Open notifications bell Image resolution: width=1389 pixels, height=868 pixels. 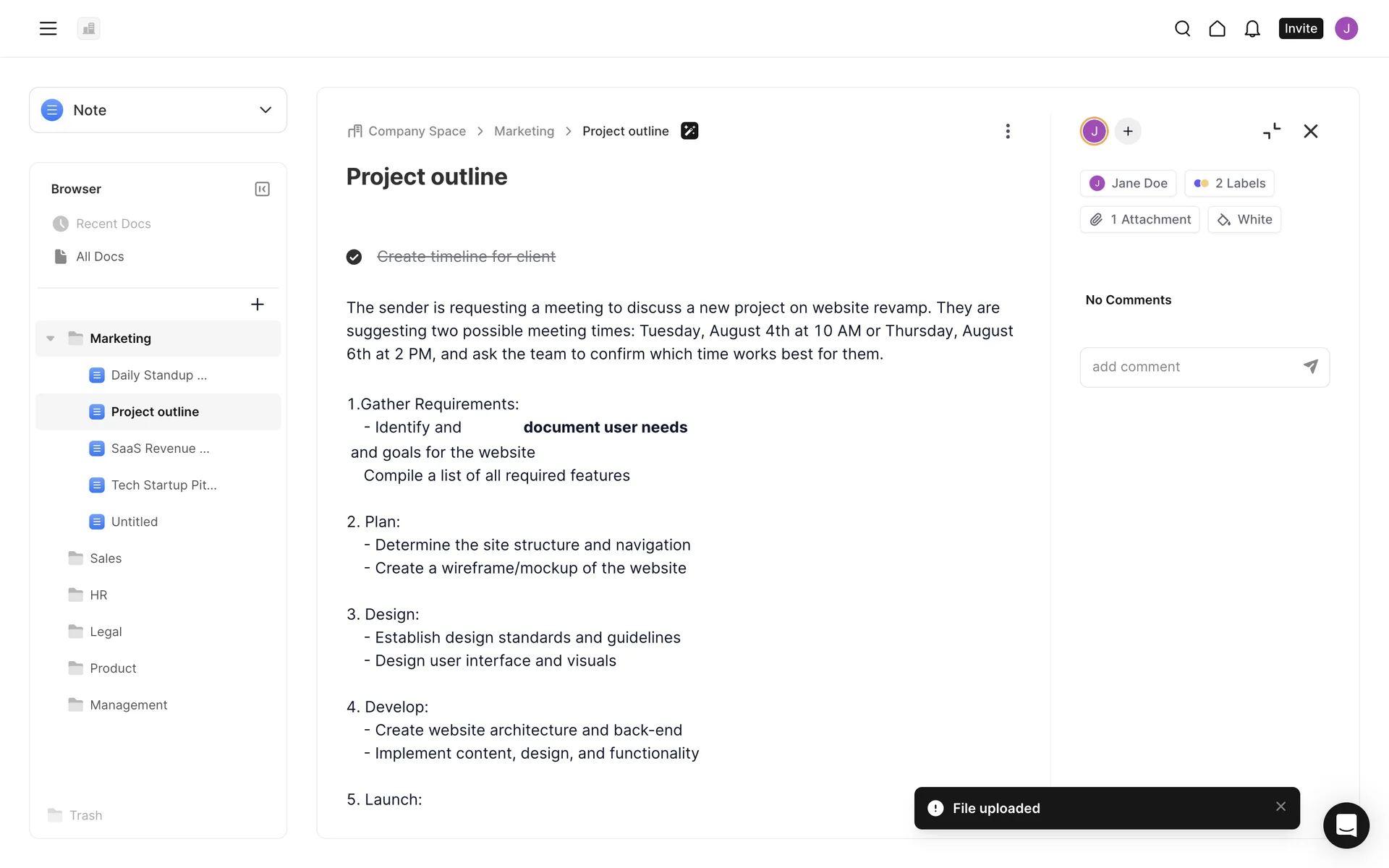click(x=1252, y=28)
